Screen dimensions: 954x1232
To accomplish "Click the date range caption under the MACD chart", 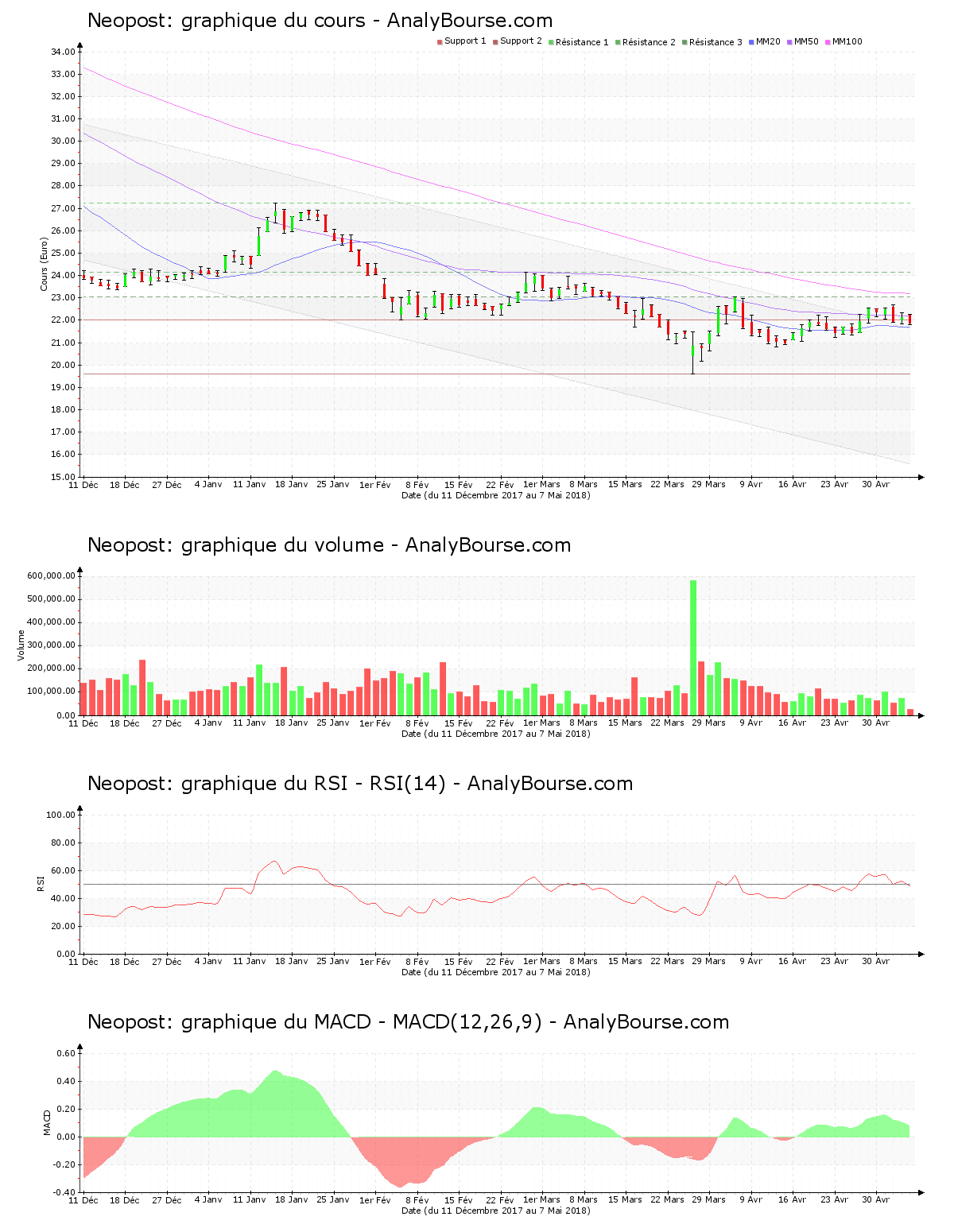I will click(x=495, y=1211).
